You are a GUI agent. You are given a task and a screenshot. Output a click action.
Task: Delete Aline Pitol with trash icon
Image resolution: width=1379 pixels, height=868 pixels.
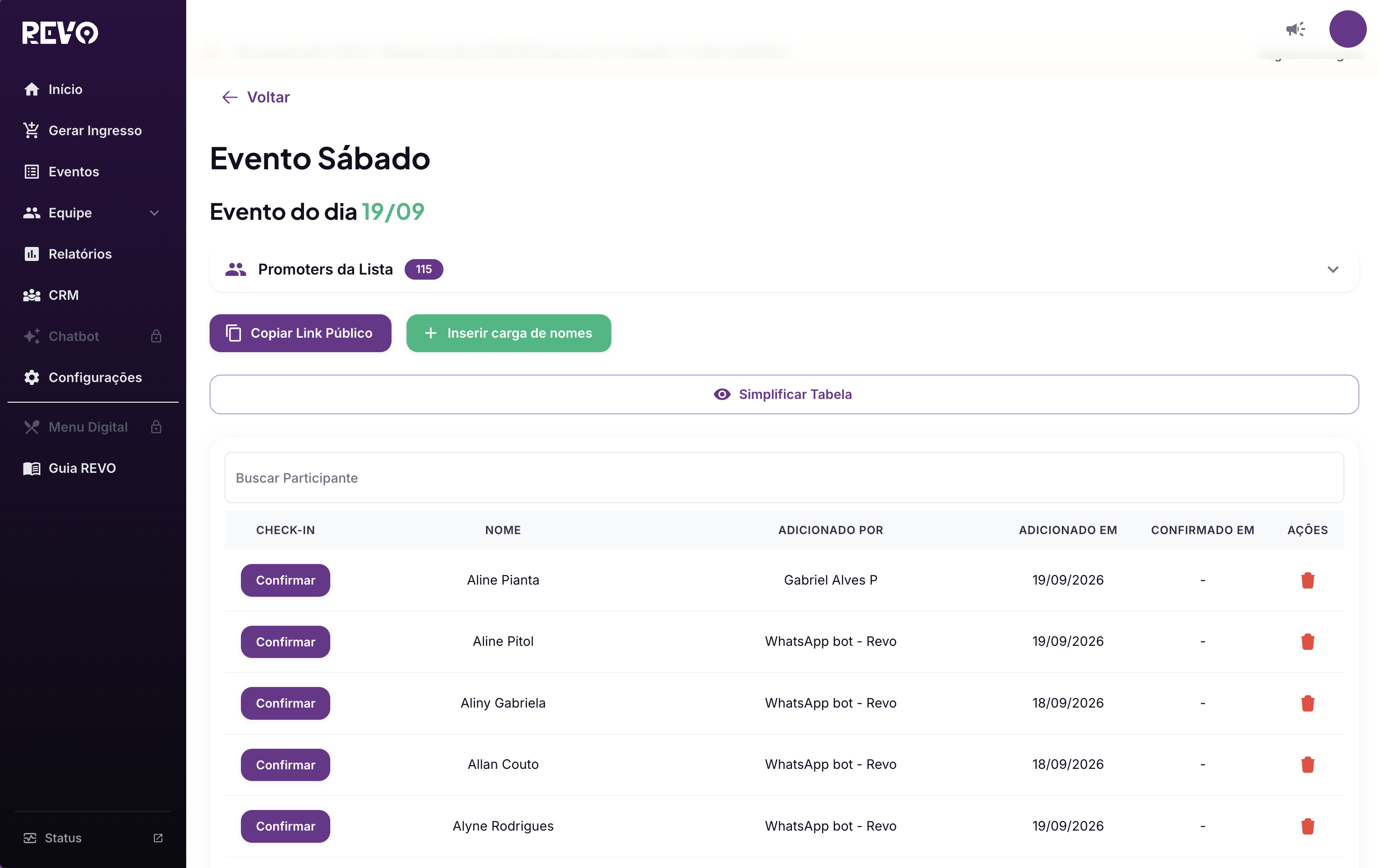click(1307, 641)
